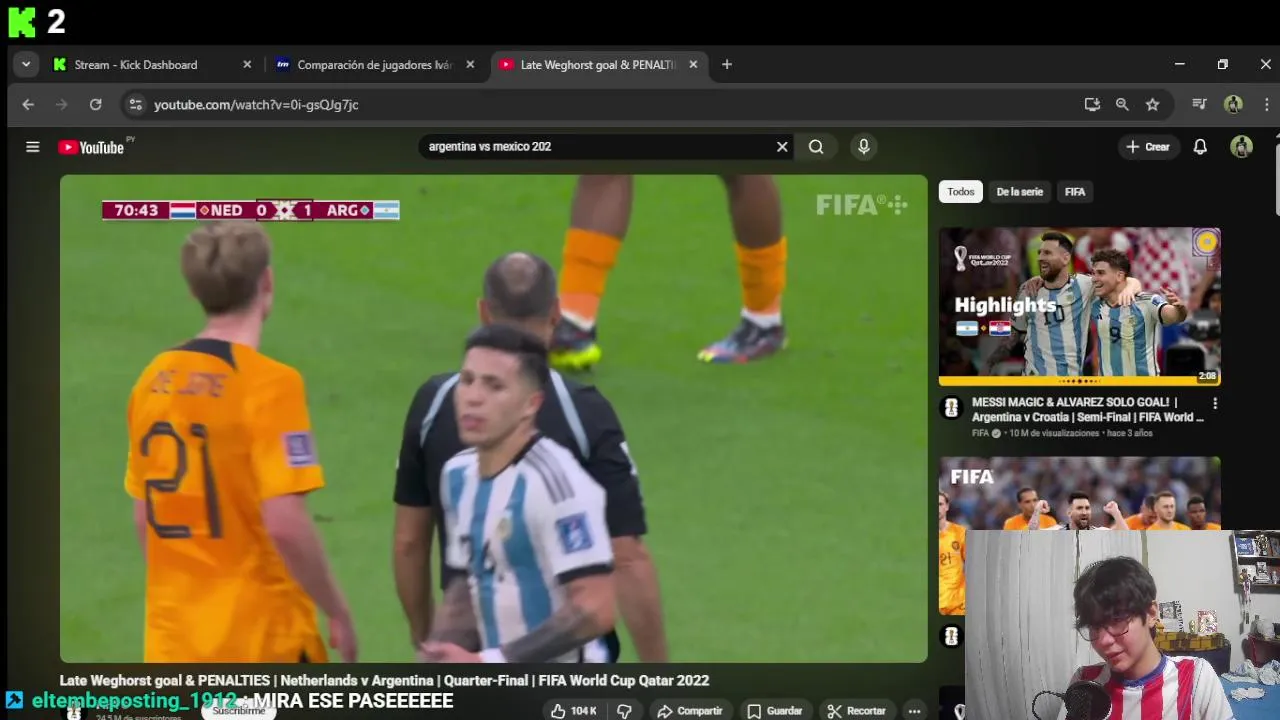
Task: Open the Chrome tab search dropdown
Action: (x=26, y=64)
